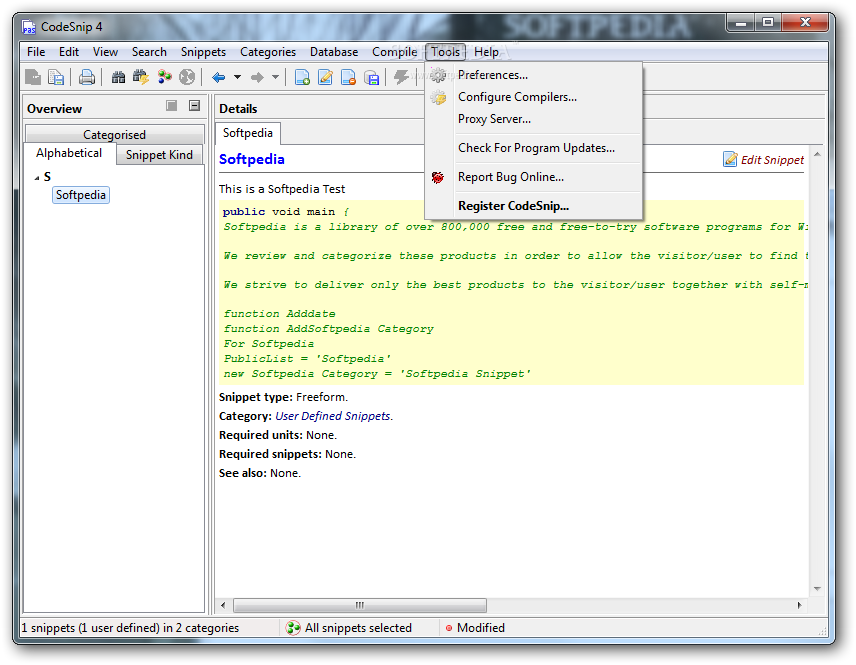The height and width of the screenshot is (665, 856).
Task: Click the Save Unit toolbar icon
Action: (x=56, y=77)
